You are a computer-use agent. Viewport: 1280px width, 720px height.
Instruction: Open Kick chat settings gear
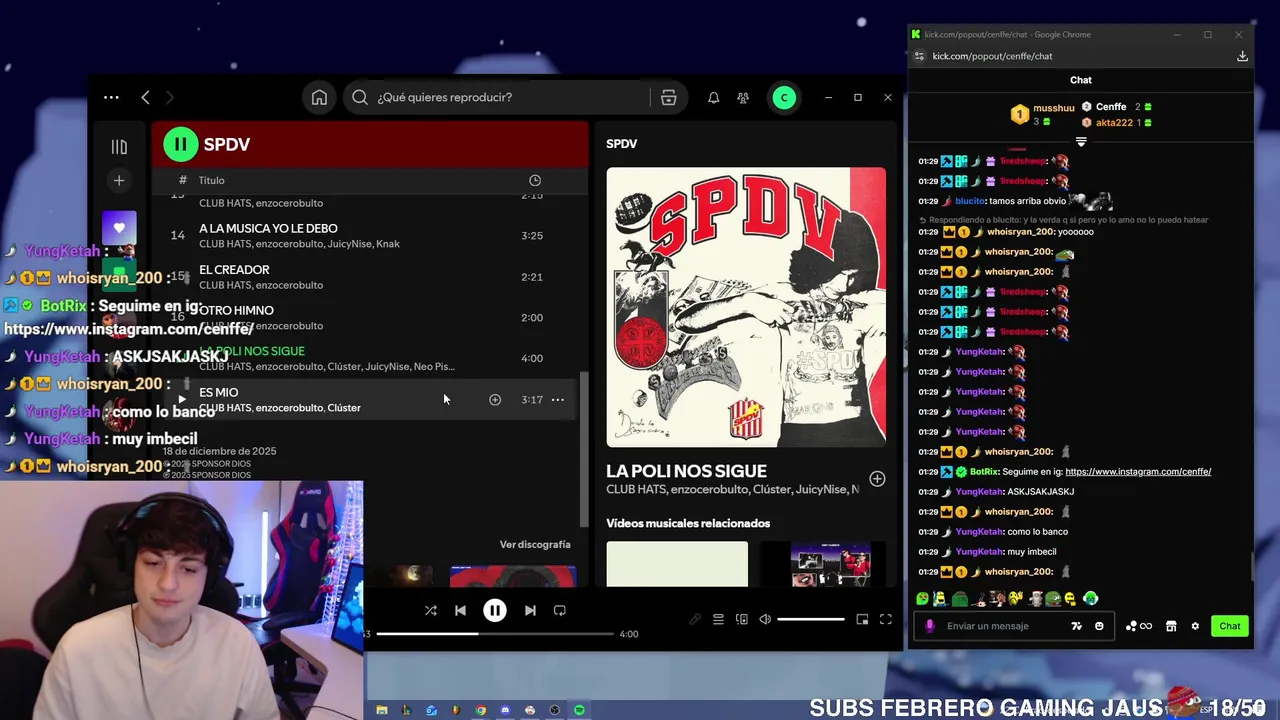click(1195, 626)
